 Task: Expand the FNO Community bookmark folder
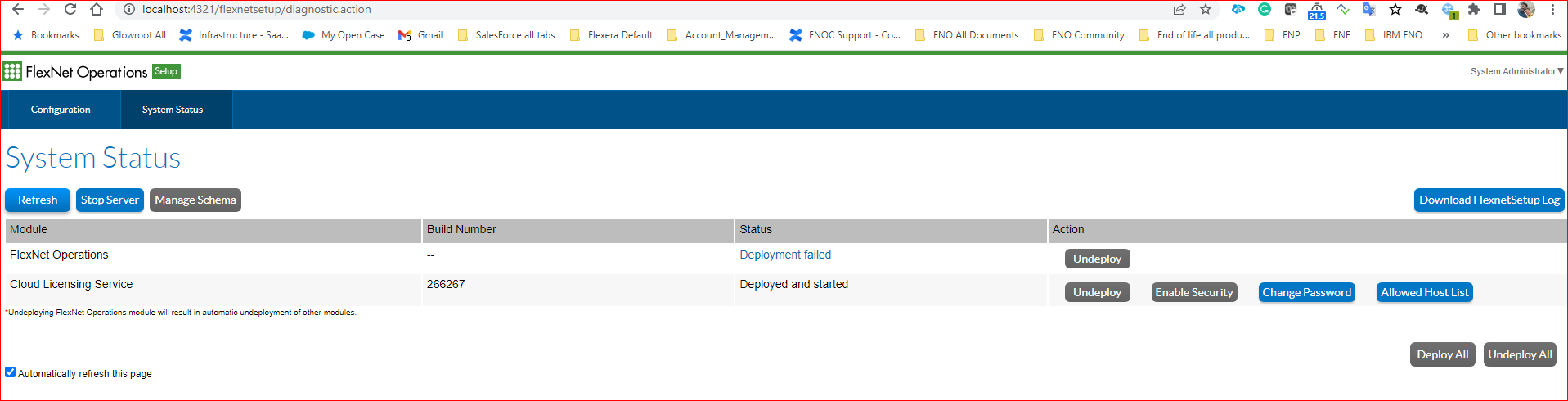tap(1080, 35)
